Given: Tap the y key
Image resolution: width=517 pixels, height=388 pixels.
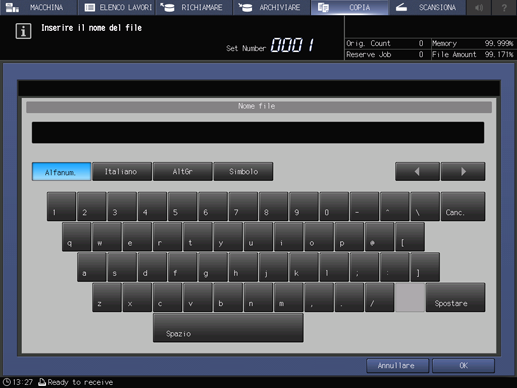Looking at the screenshot, I should click(x=228, y=237).
